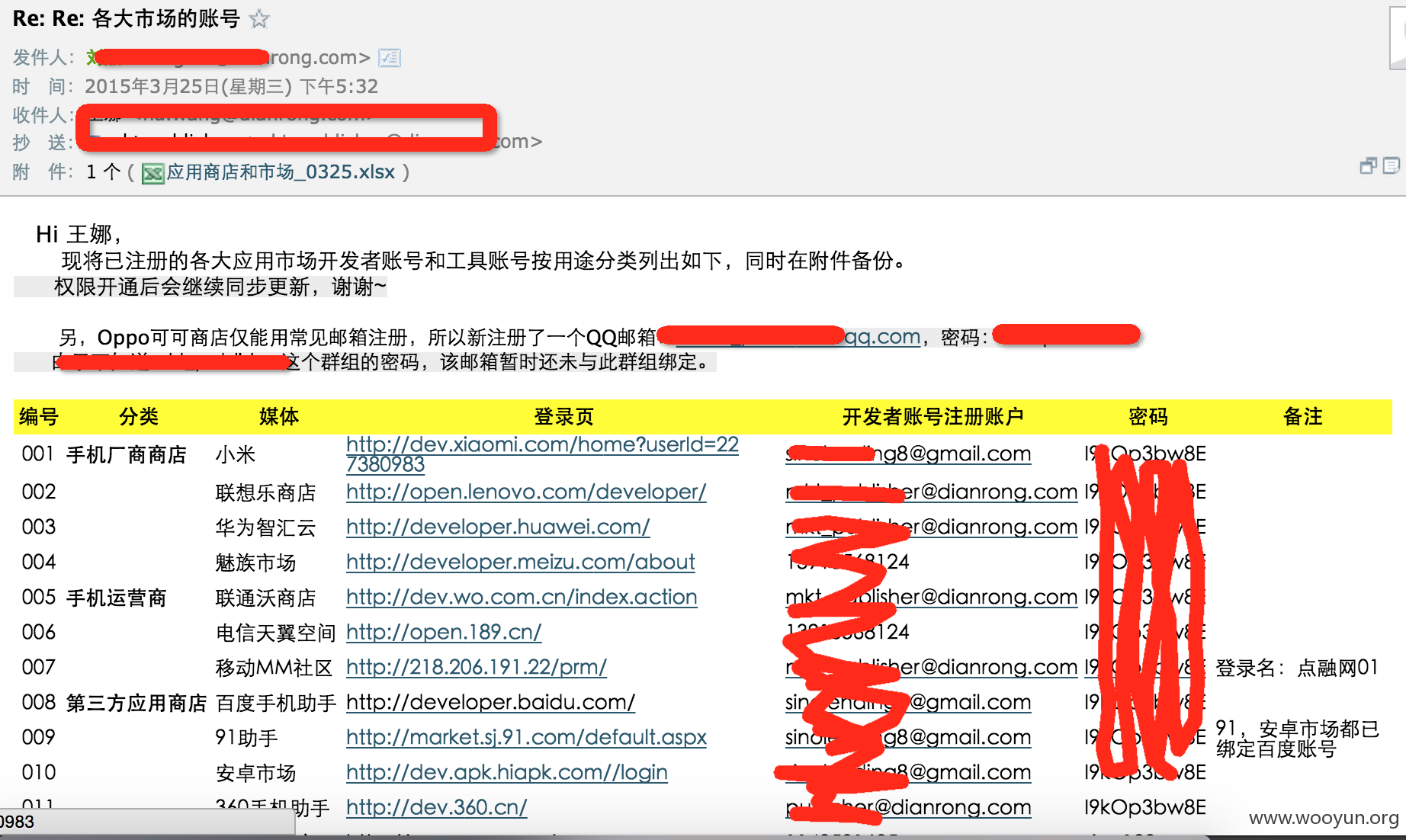The width and height of the screenshot is (1406, 840).
Task: Open the market.sj.91.com/default.aspx link
Action: pyautogui.click(x=526, y=737)
